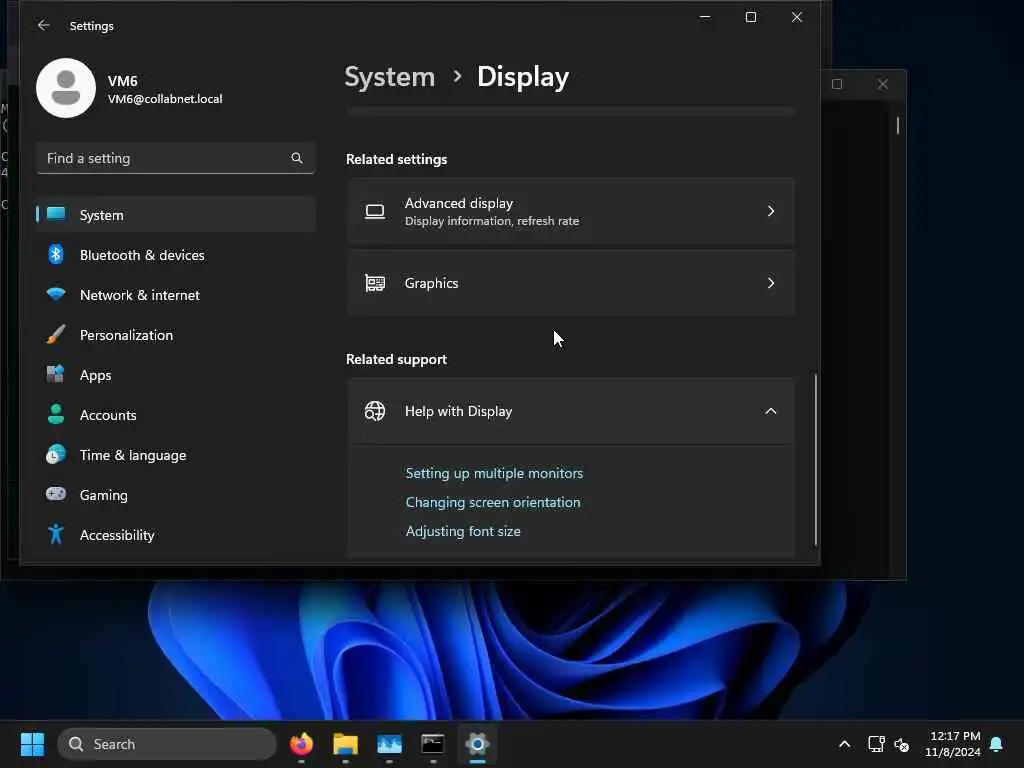Go back using the Settings back arrow
Image resolution: width=1024 pixels, height=768 pixels.
click(43, 25)
